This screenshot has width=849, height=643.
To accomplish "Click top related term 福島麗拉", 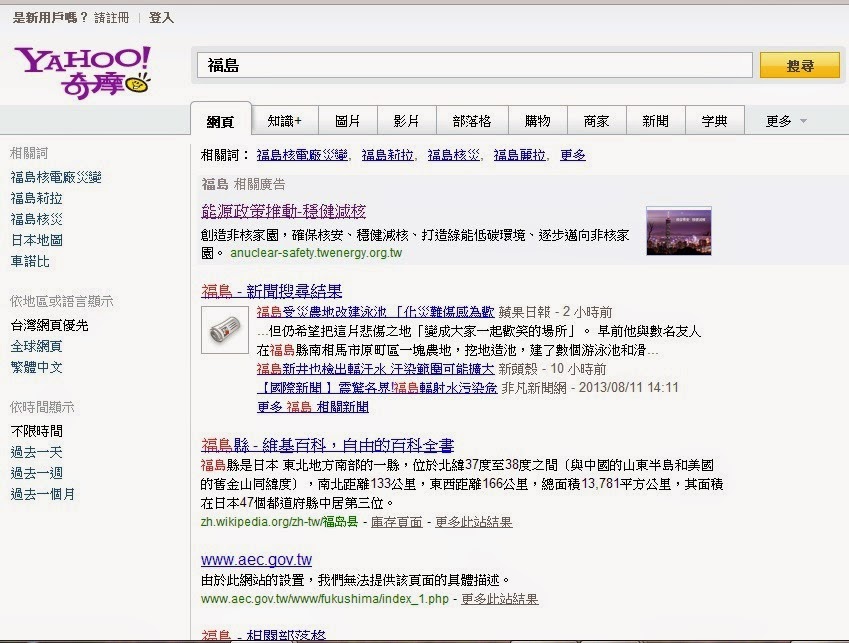I will coord(520,155).
